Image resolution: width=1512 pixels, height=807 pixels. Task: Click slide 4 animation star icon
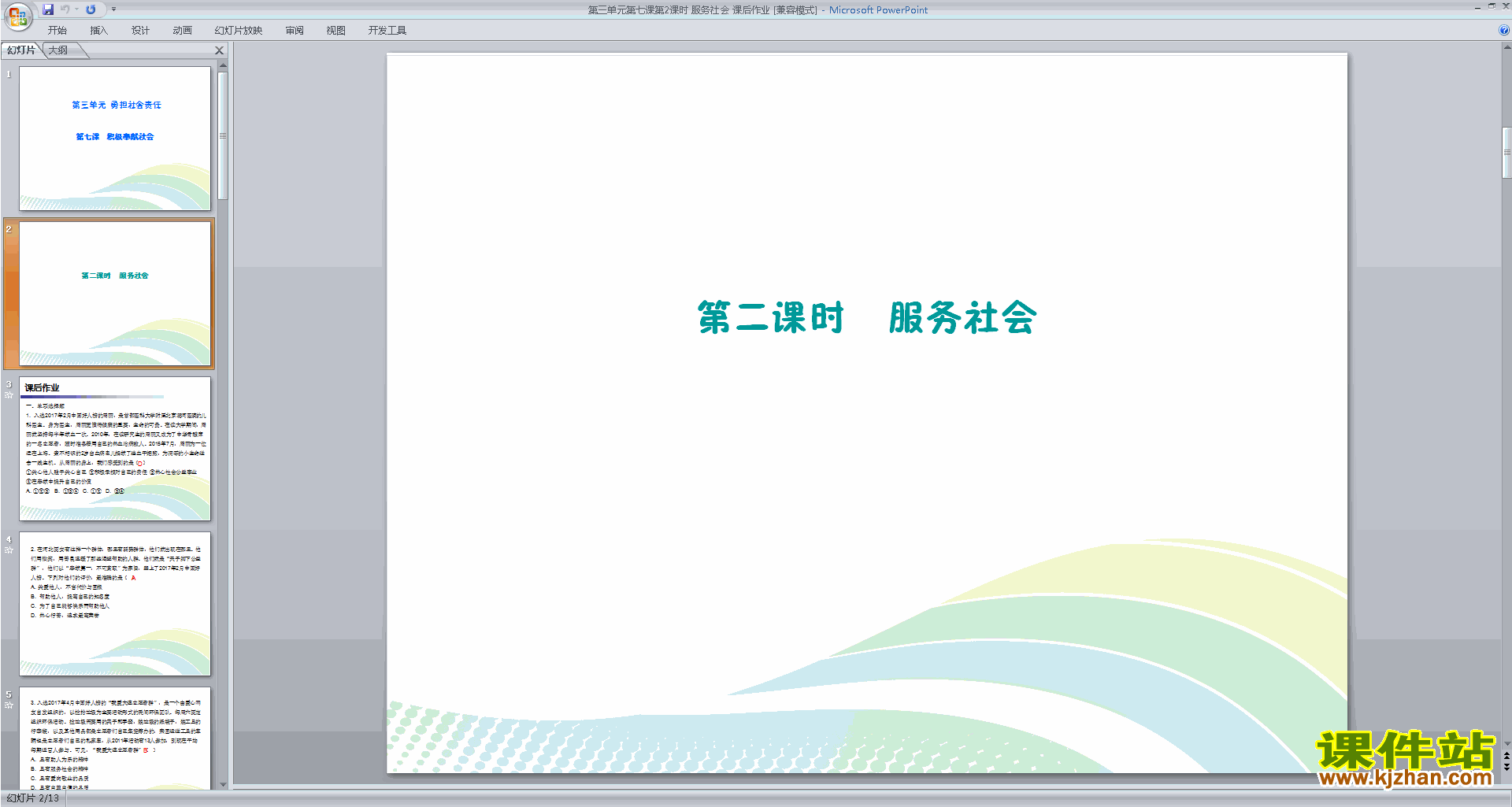[x=9, y=550]
